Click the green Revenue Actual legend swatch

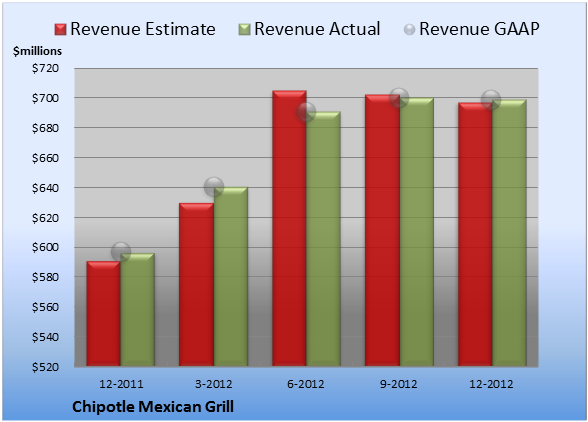[x=244, y=30]
